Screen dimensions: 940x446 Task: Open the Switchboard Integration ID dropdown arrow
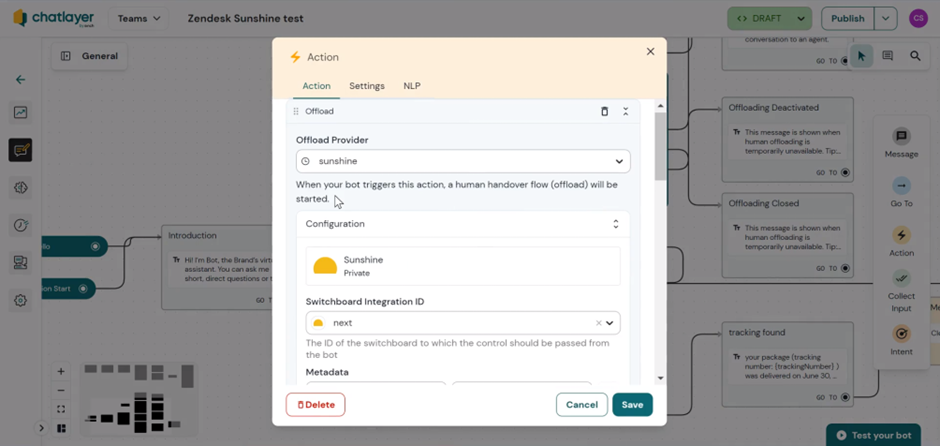pos(610,323)
